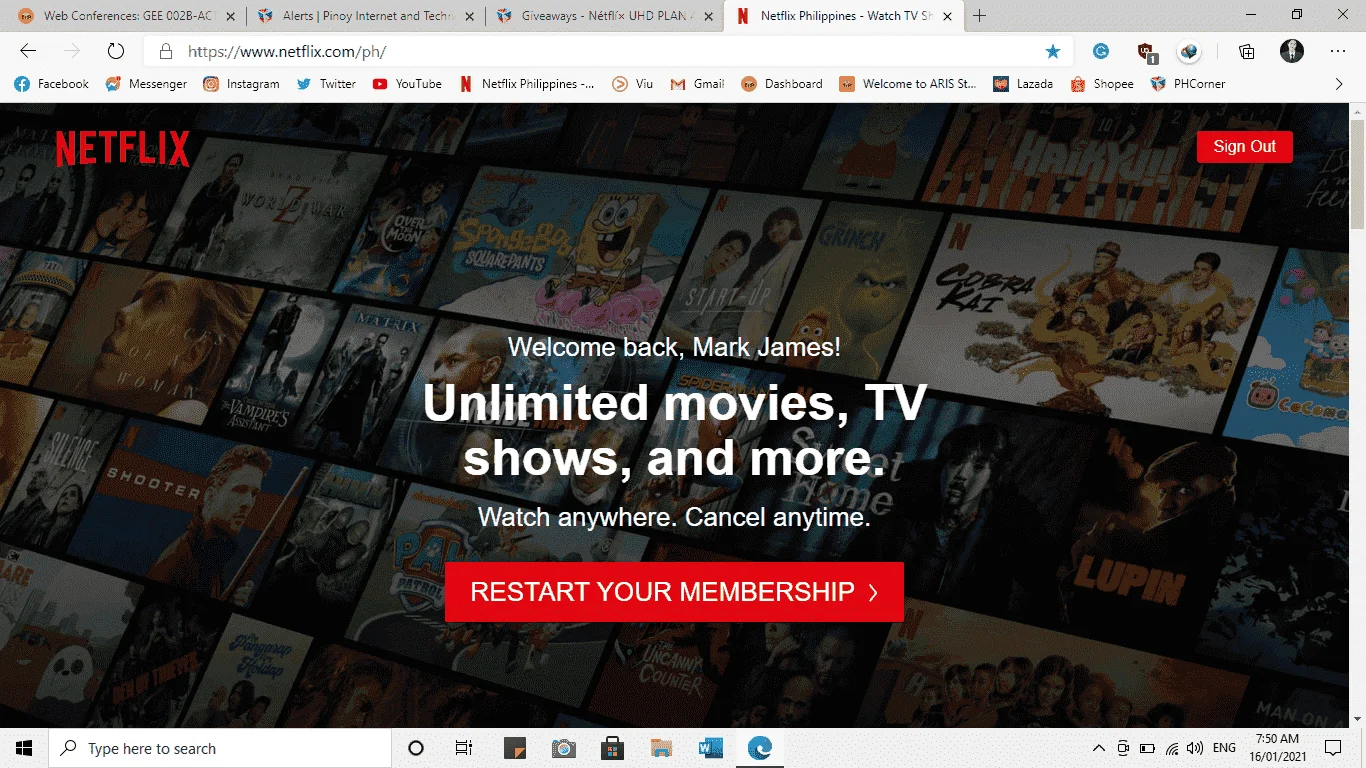The image size is (1366, 768).
Task: Click the address bar URL field
Action: point(610,52)
